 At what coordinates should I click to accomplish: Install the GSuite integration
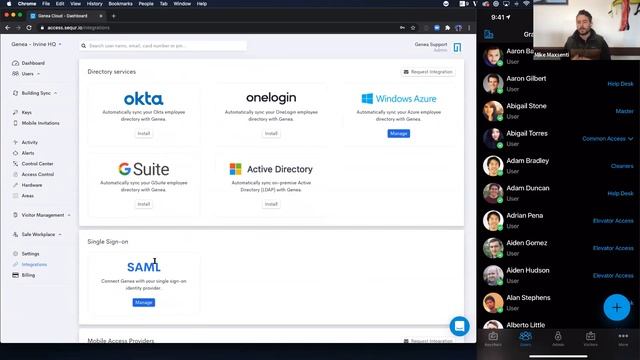tap(144, 204)
